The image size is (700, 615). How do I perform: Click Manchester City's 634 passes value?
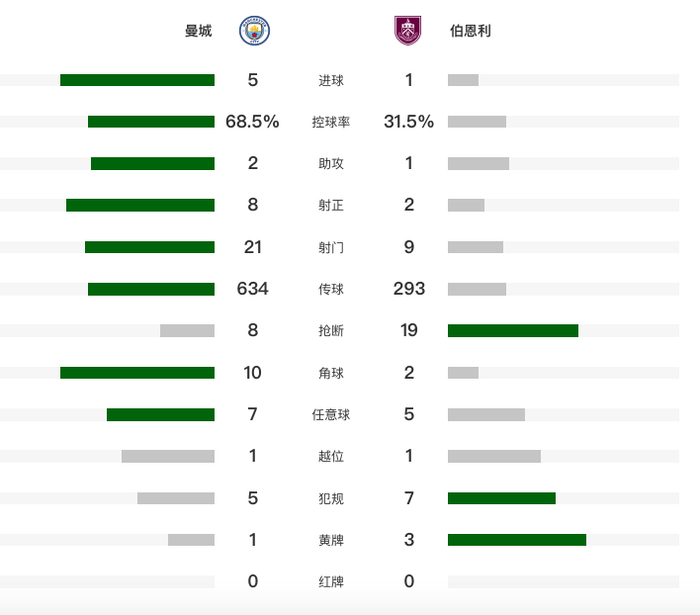tap(253, 289)
